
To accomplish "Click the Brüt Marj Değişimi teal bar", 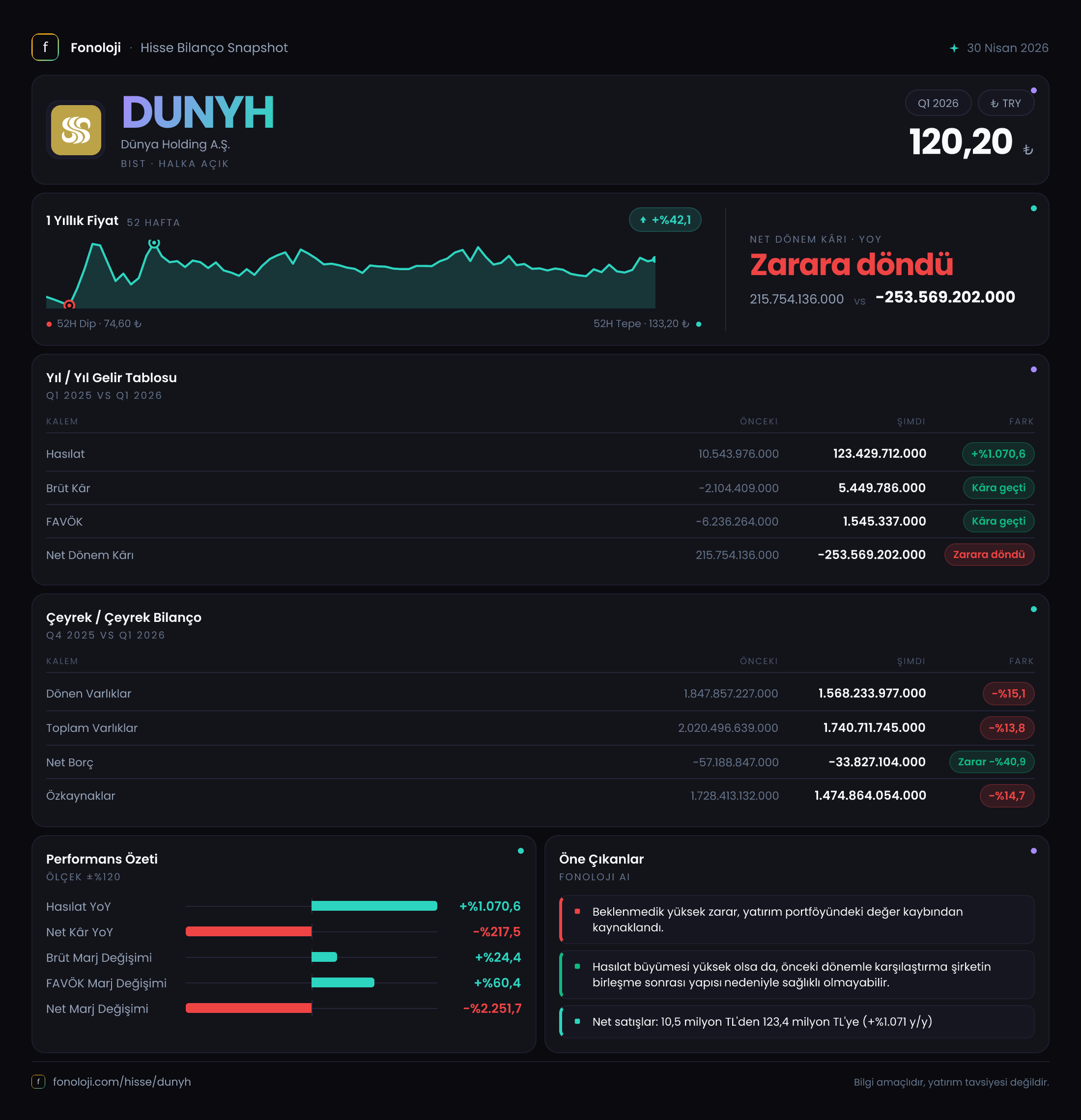I will (324, 957).
